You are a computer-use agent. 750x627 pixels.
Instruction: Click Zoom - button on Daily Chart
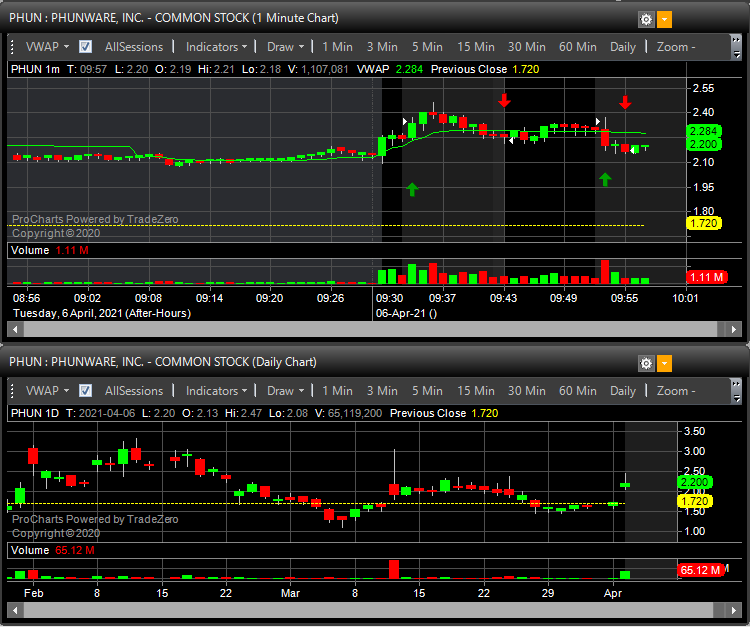[x=676, y=391]
